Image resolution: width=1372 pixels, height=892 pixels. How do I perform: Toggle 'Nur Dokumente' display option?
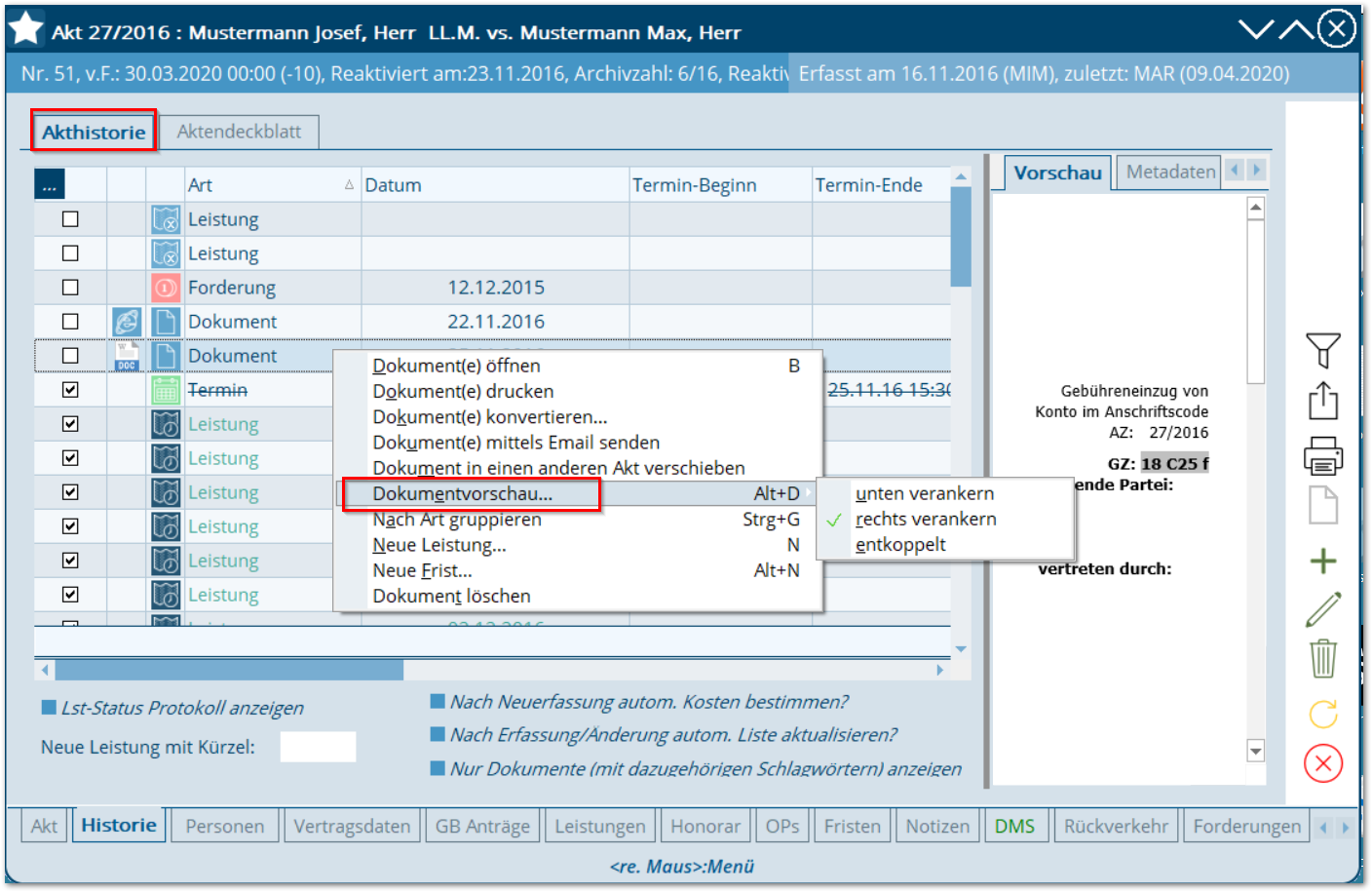(438, 768)
